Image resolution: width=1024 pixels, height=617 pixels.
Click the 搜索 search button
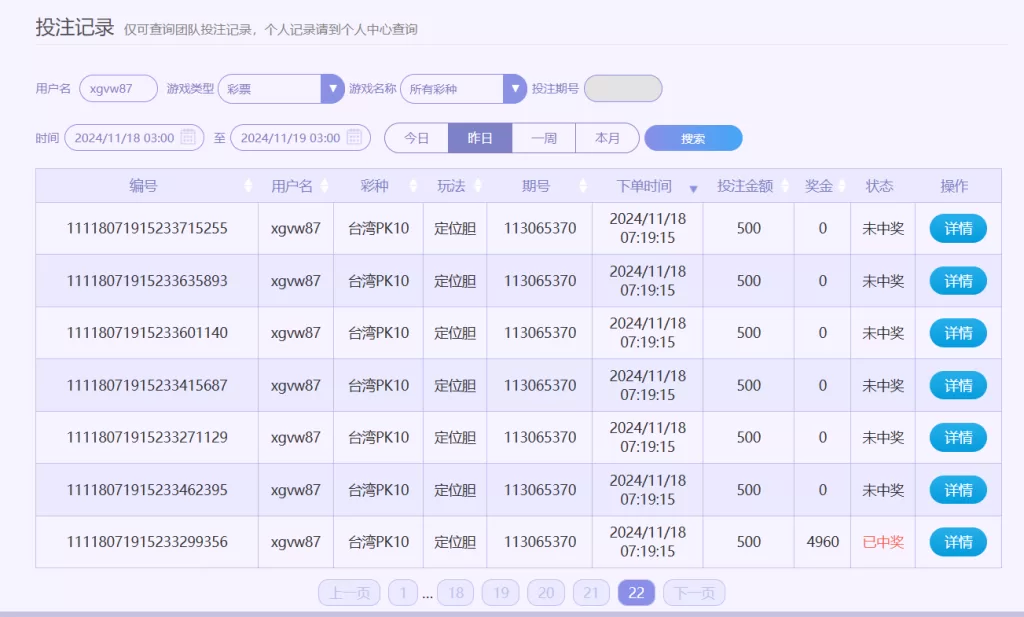[693, 138]
